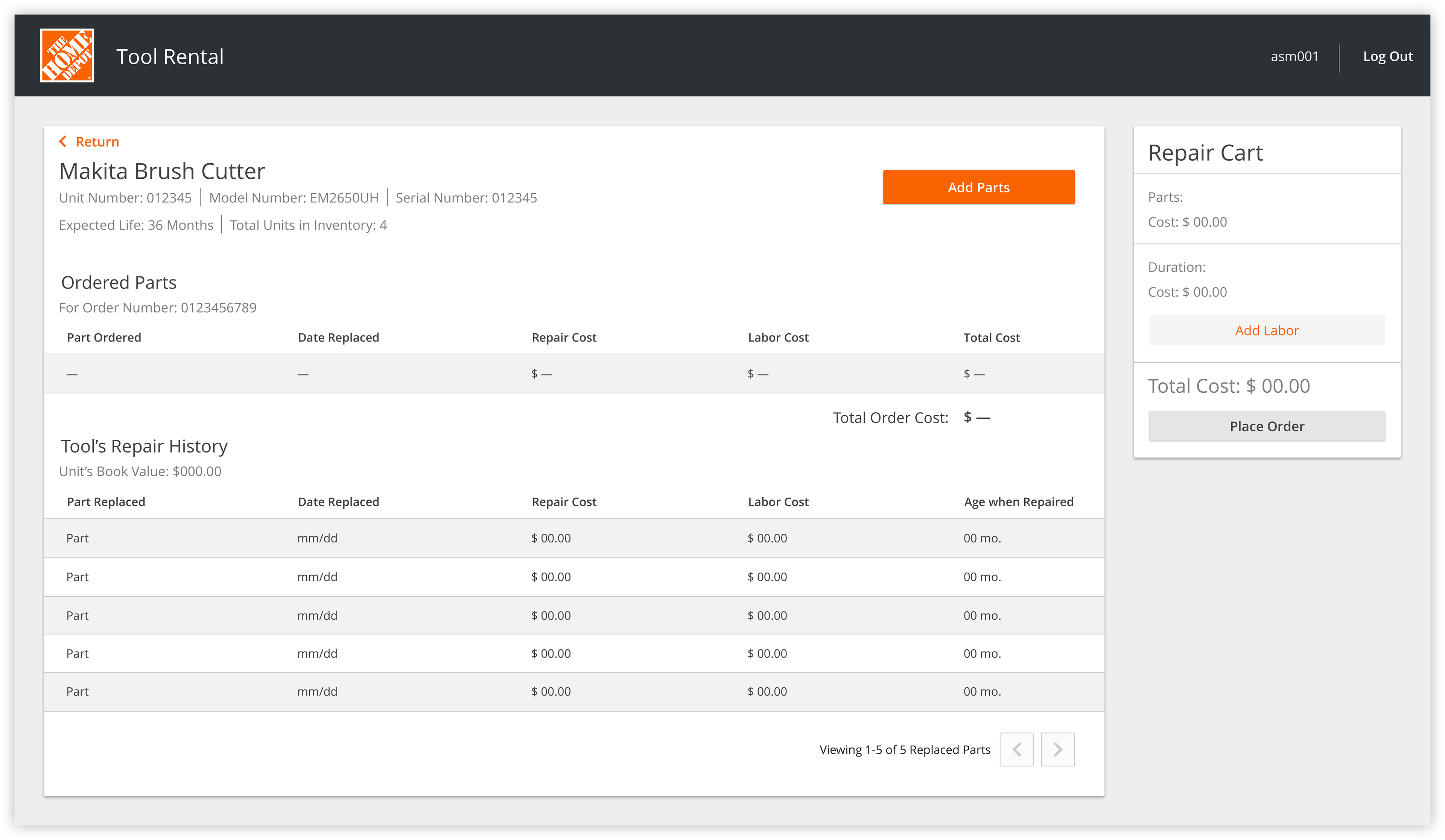Click the Repair Cart title
This screenshot has width=1445, height=840.
tap(1205, 152)
